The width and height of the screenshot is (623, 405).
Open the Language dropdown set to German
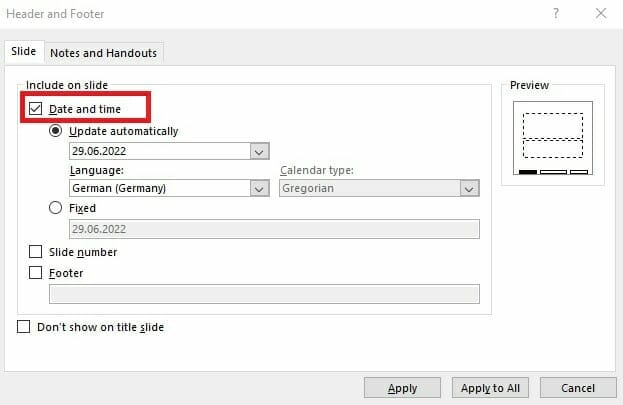point(259,188)
